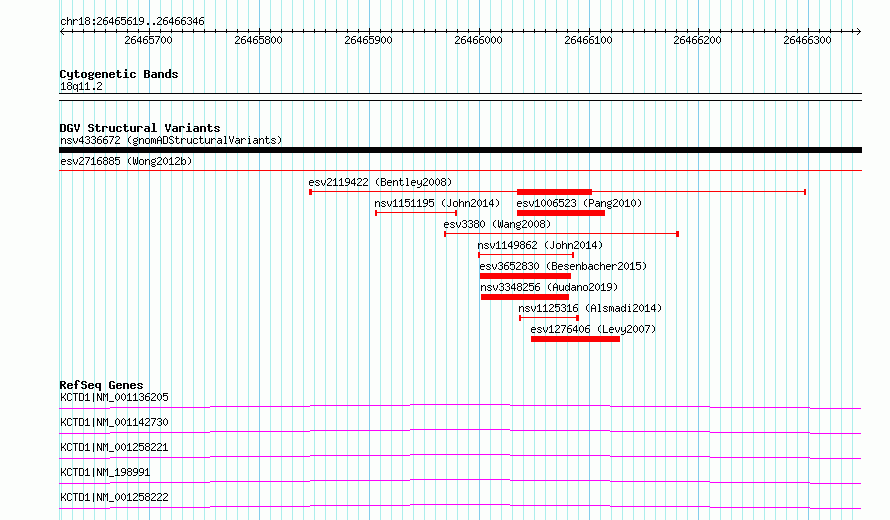Click ruler position label 26466300
Image resolution: width=890 pixels, height=520 pixels.
click(x=808, y=40)
